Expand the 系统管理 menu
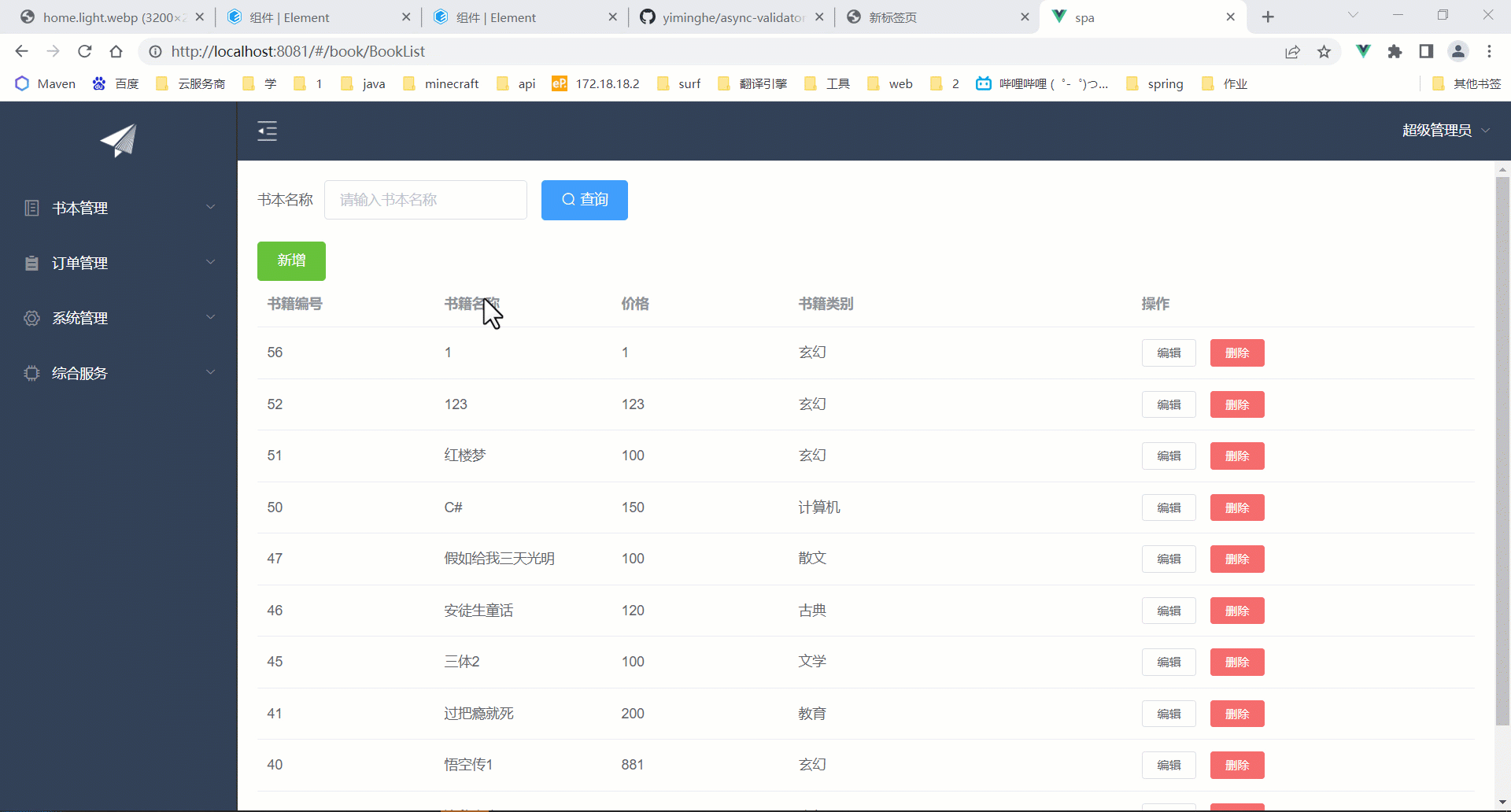 [119, 318]
